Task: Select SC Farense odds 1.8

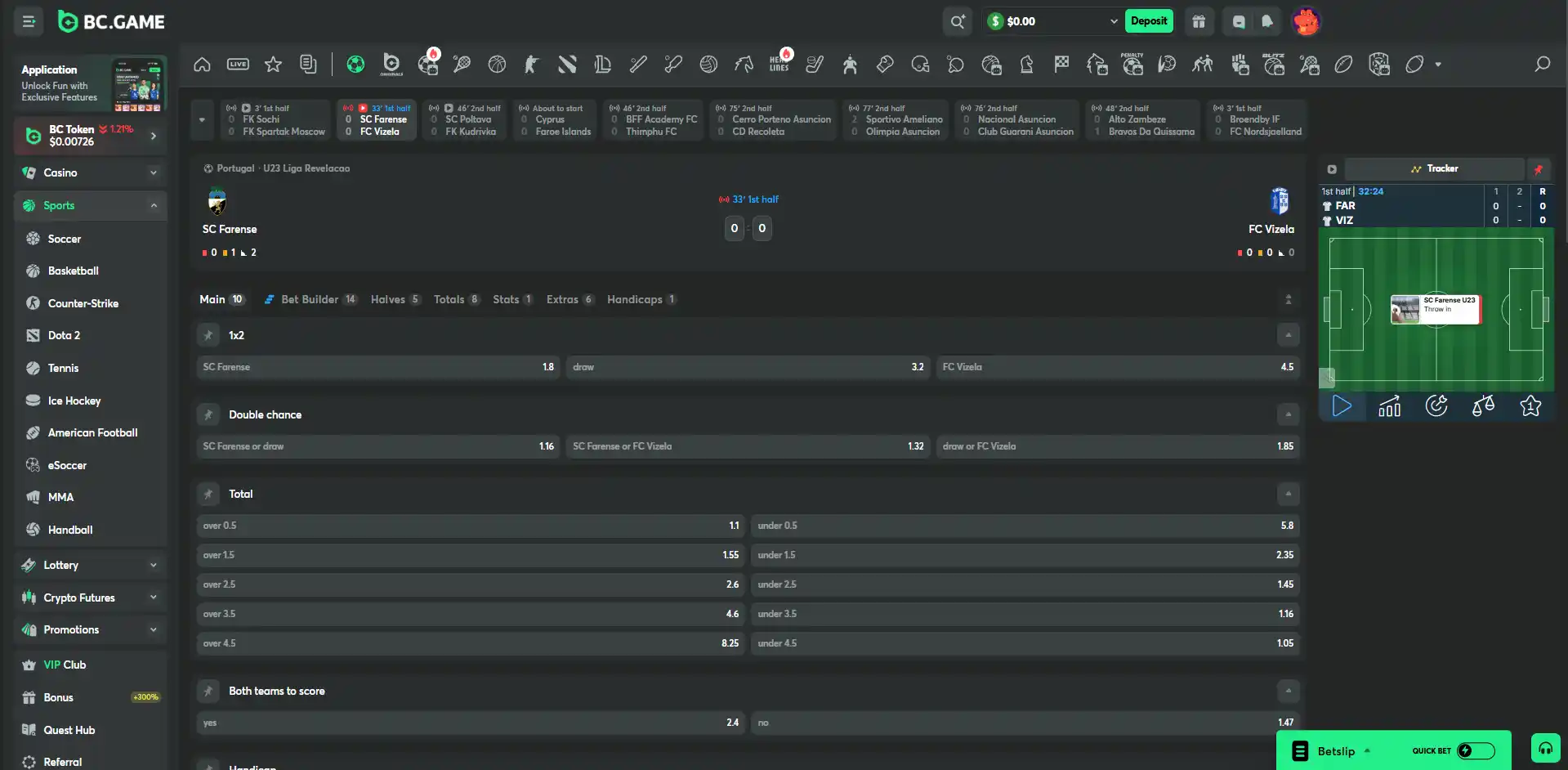Action: click(377, 367)
